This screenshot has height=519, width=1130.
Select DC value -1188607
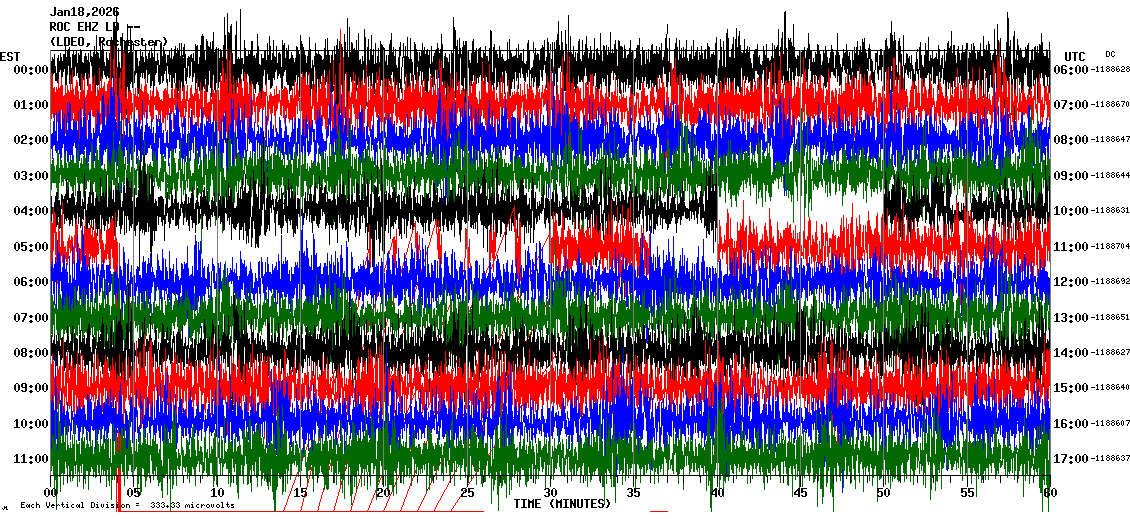pyautogui.click(x=1110, y=422)
